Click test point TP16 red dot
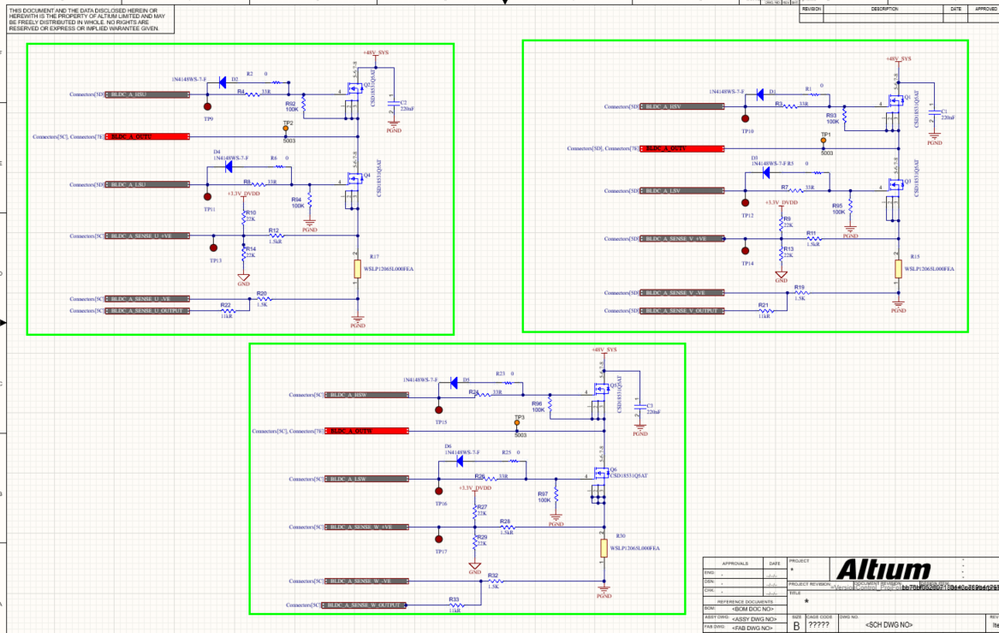 [438, 491]
